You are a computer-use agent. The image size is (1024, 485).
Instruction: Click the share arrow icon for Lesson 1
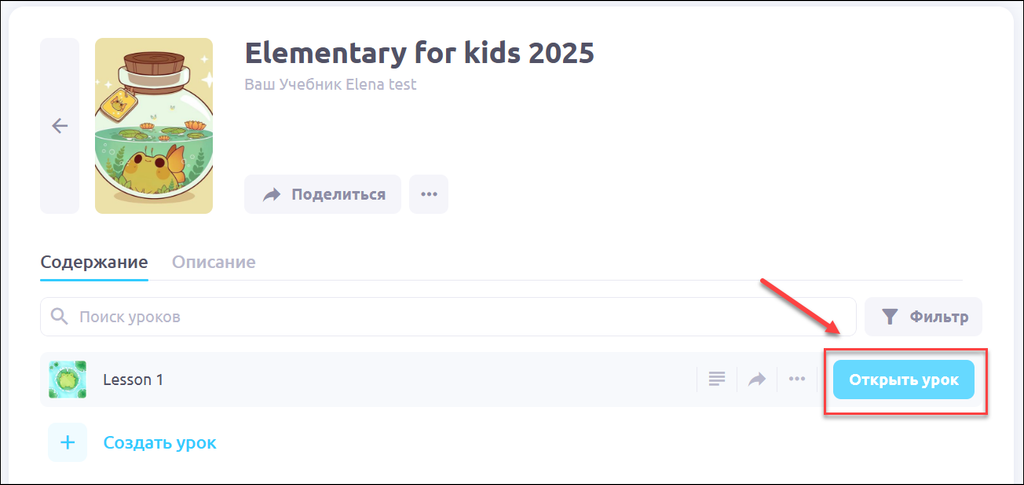[758, 379]
